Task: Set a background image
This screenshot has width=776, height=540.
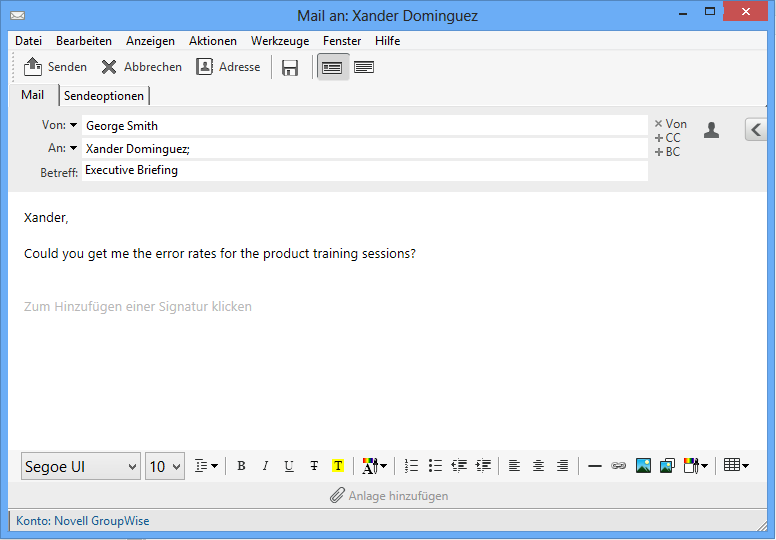Action: 667,466
